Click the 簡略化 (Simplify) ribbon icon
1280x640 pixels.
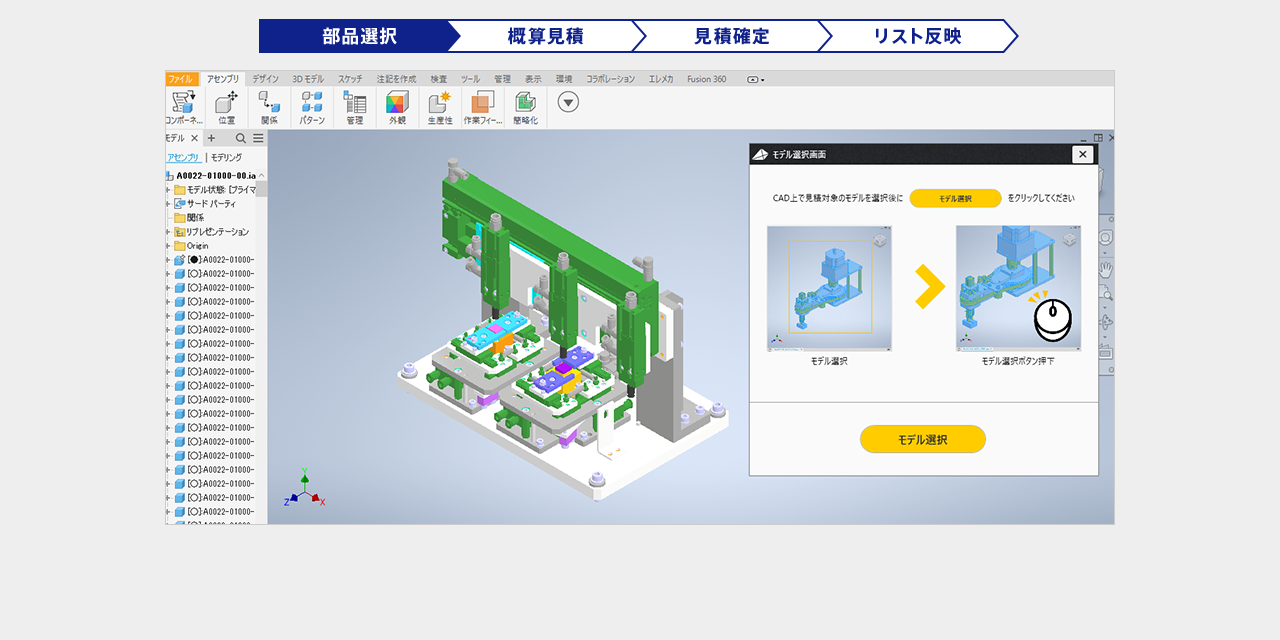525,103
